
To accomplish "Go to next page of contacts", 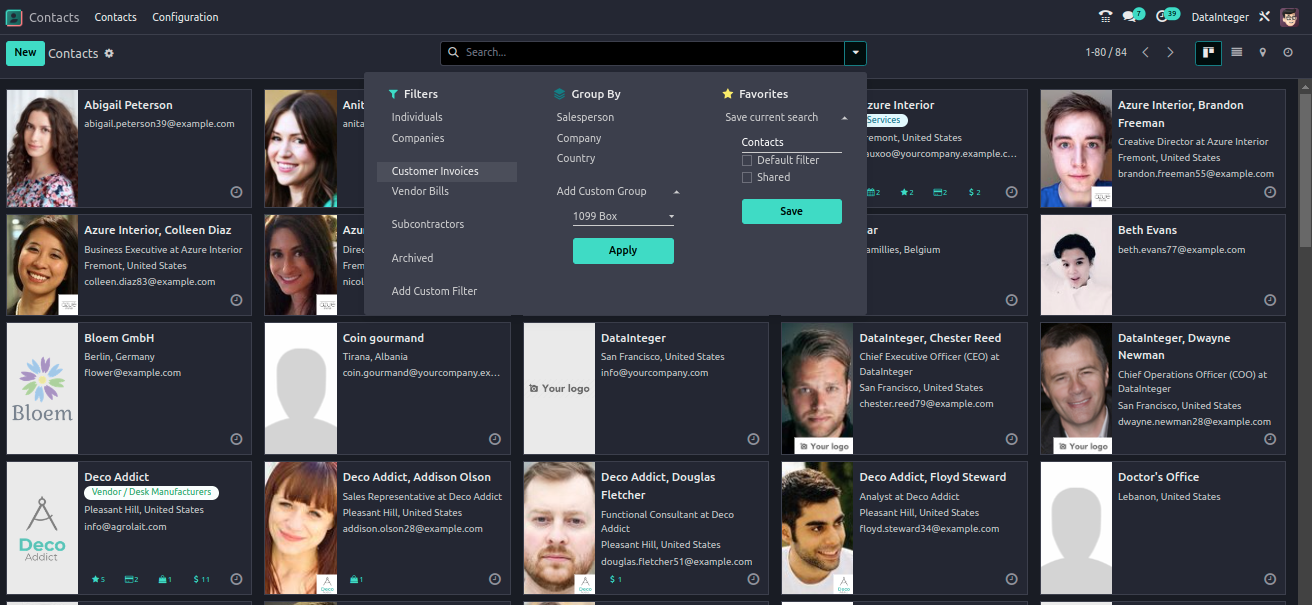I will click(x=1170, y=53).
